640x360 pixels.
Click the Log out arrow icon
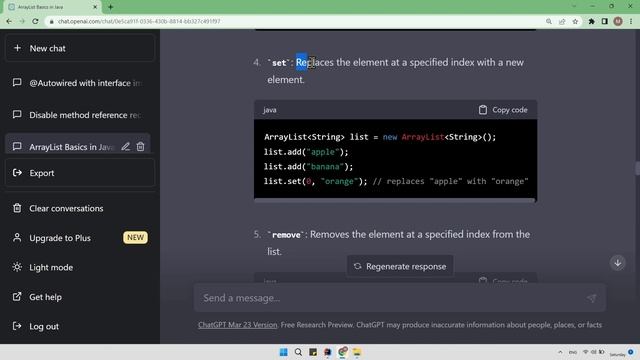17,326
